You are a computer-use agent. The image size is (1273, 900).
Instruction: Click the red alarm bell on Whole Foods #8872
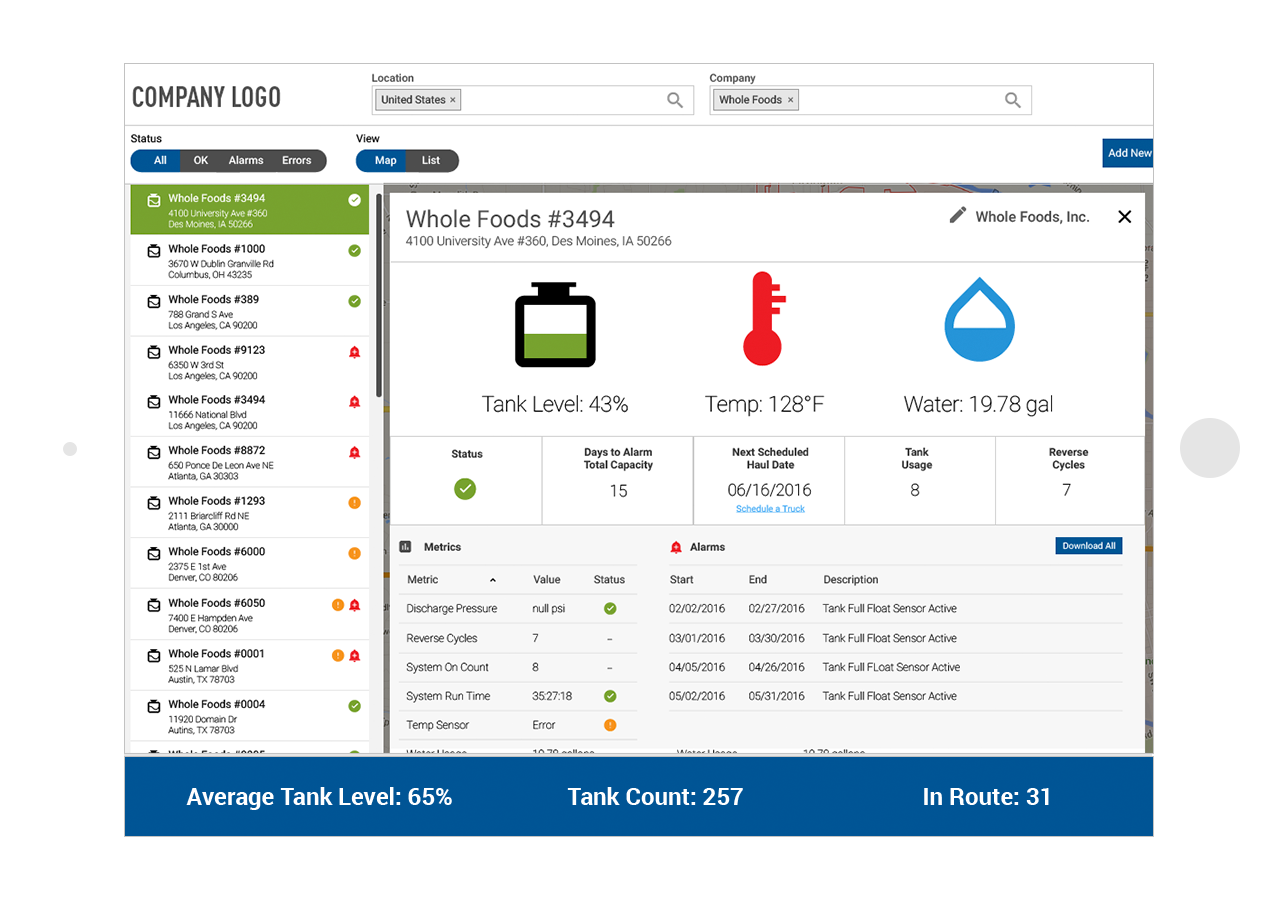pos(354,453)
